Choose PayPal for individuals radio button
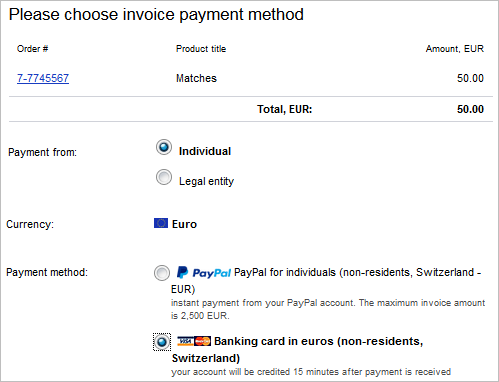This screenshot has height=382, width=499. [x=162, y=273]
